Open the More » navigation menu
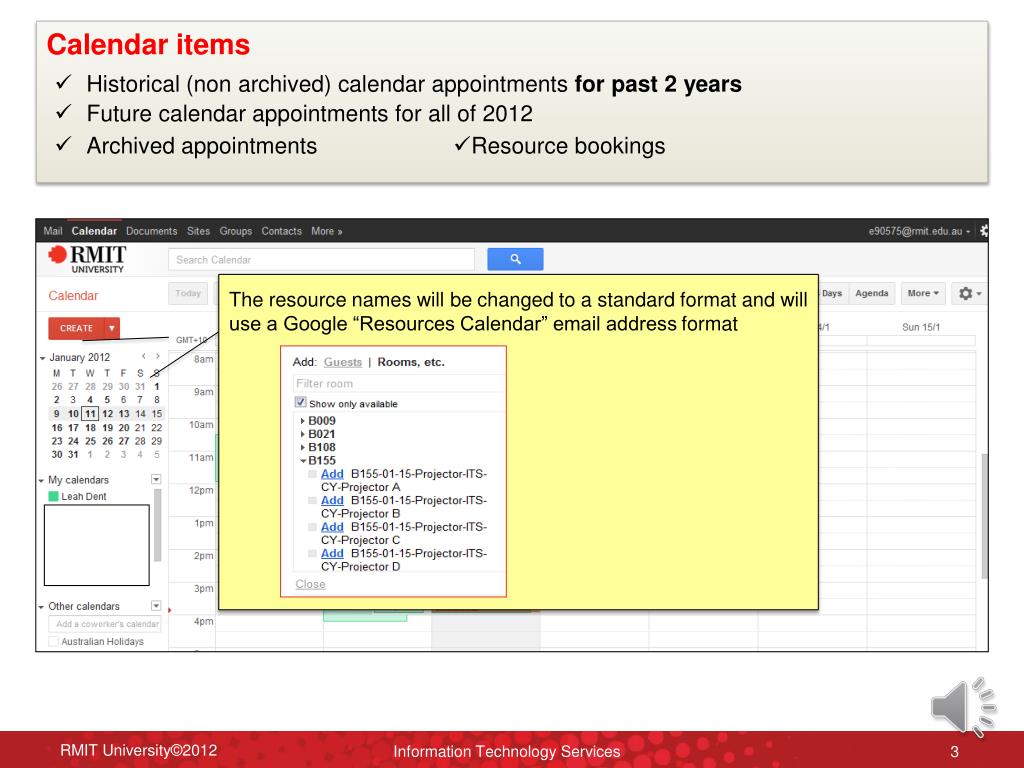The height and width of the screenshot is (768, 1024). click(327, 231)
